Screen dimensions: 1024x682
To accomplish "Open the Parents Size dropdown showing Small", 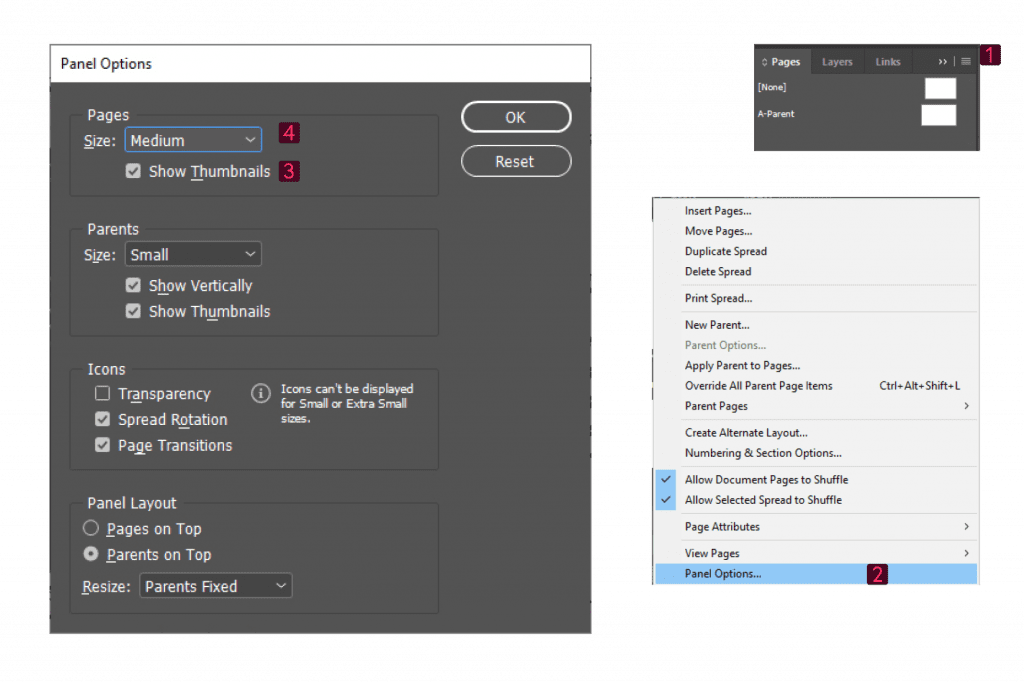I will (193, 254).
